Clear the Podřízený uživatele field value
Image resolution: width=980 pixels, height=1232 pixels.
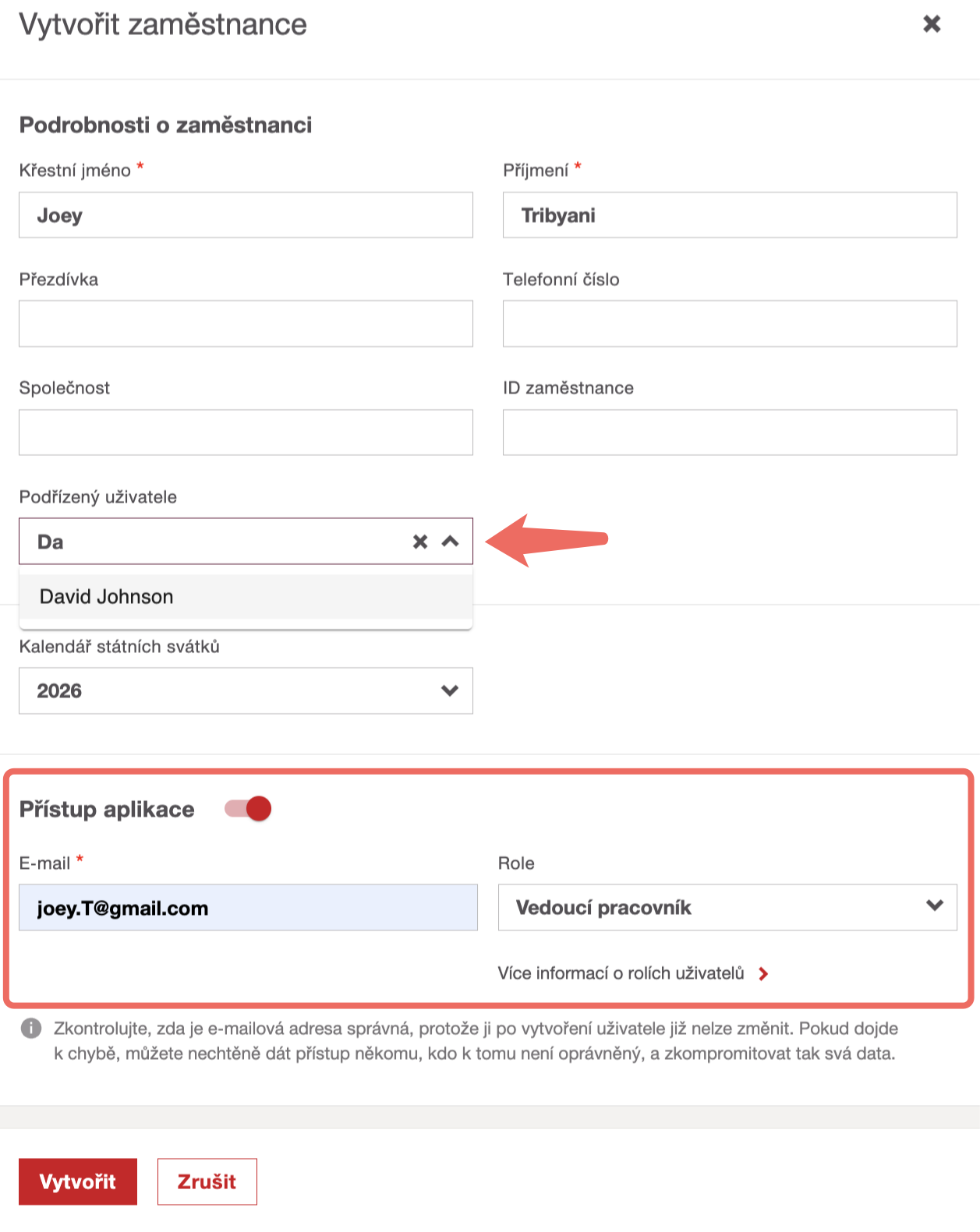click(420, 542)
